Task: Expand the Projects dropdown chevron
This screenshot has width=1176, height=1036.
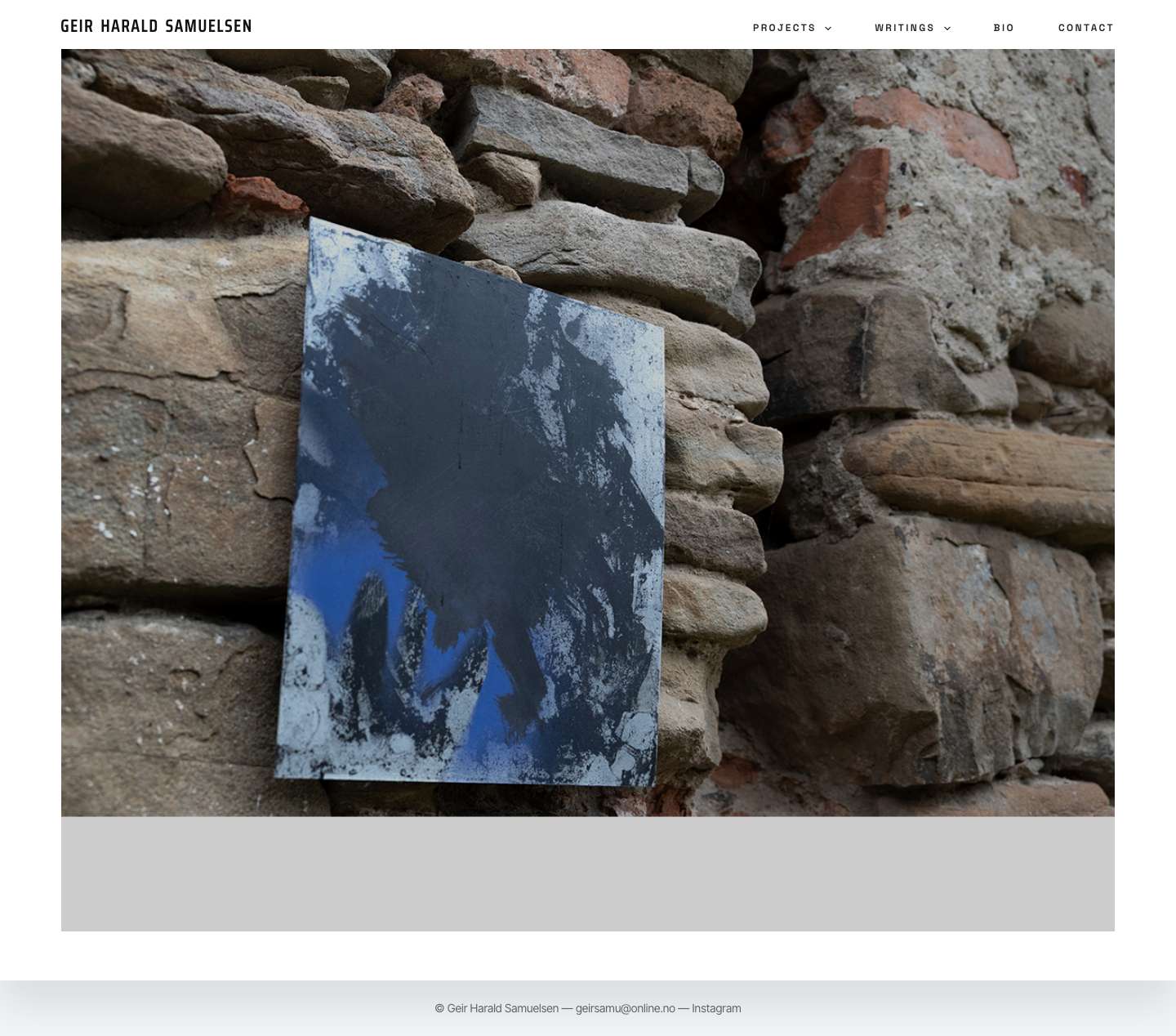Action: coord(828,28)
